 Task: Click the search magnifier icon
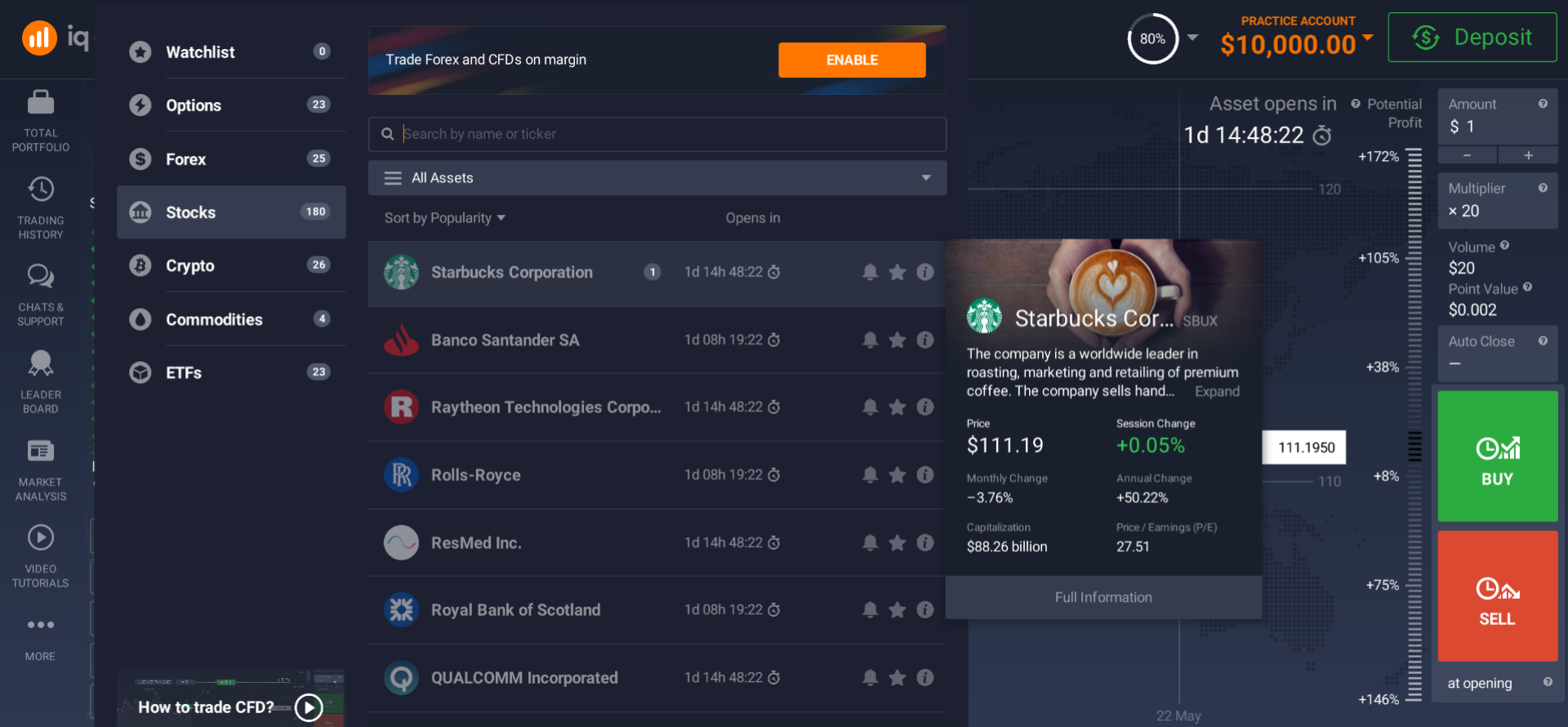pyautogui.click(x=388, y=134)
